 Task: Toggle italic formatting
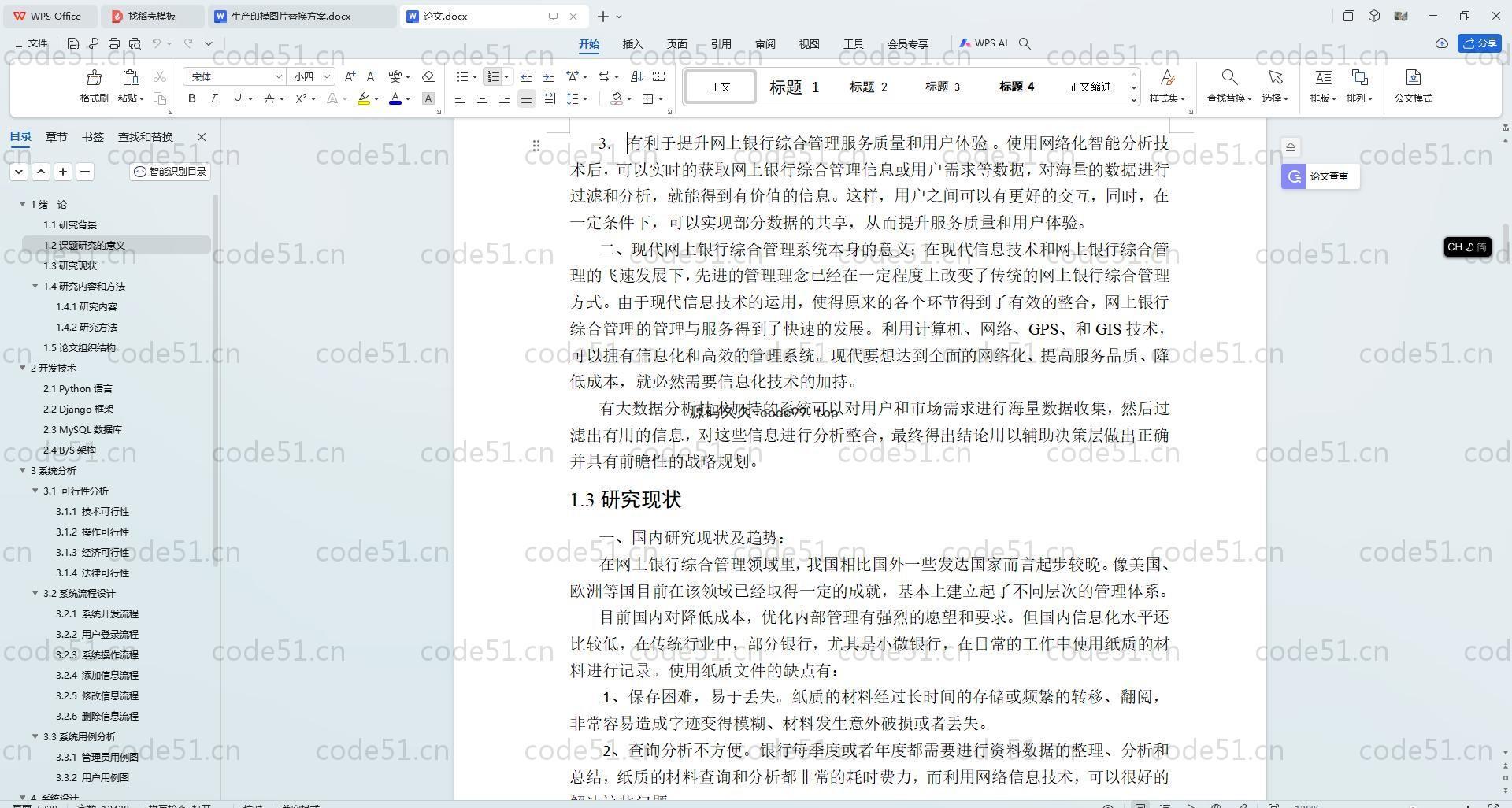pyautogui.click(x=213, y=98)
